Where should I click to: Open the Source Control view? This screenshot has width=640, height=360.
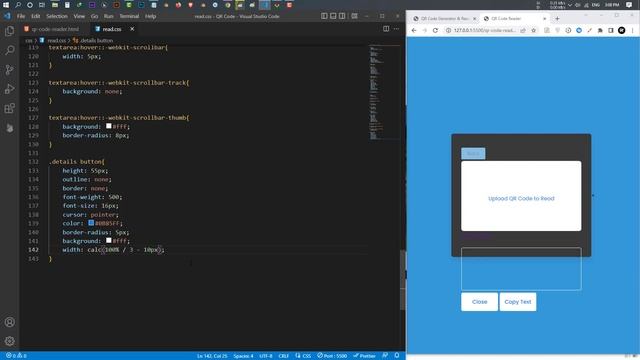[x=9, y=70]
